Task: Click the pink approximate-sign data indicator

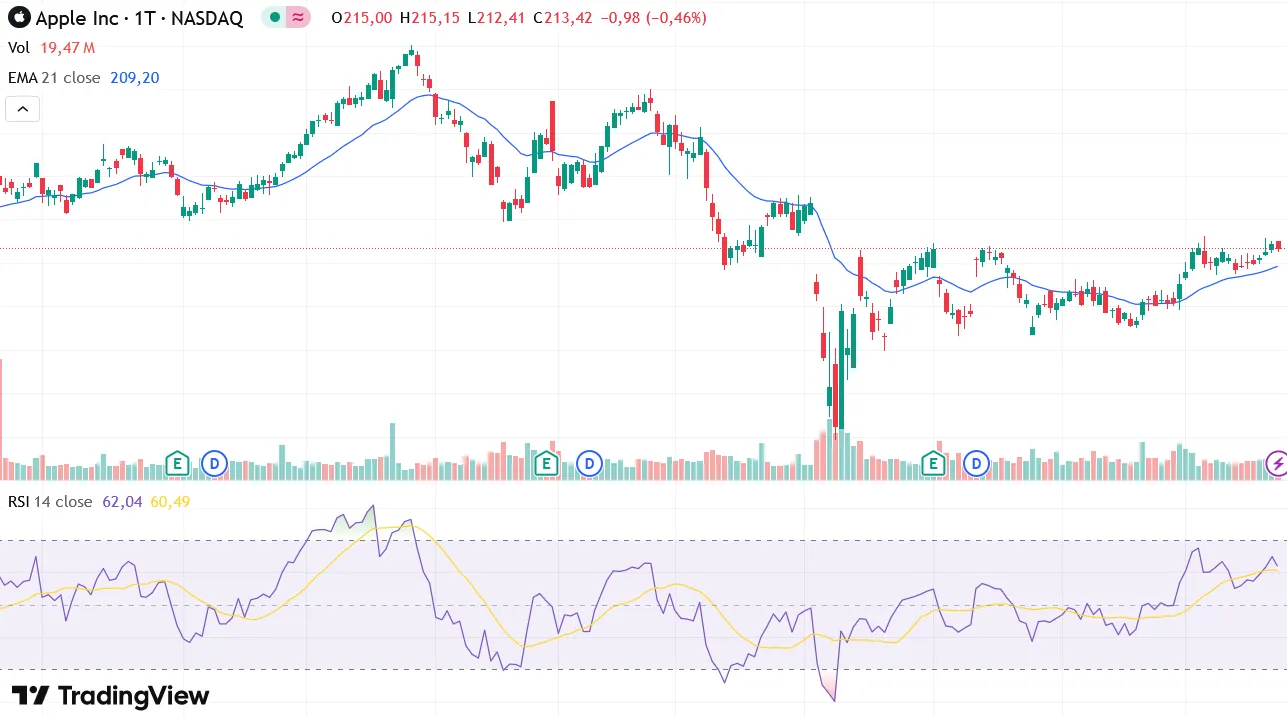Action: 297,18
